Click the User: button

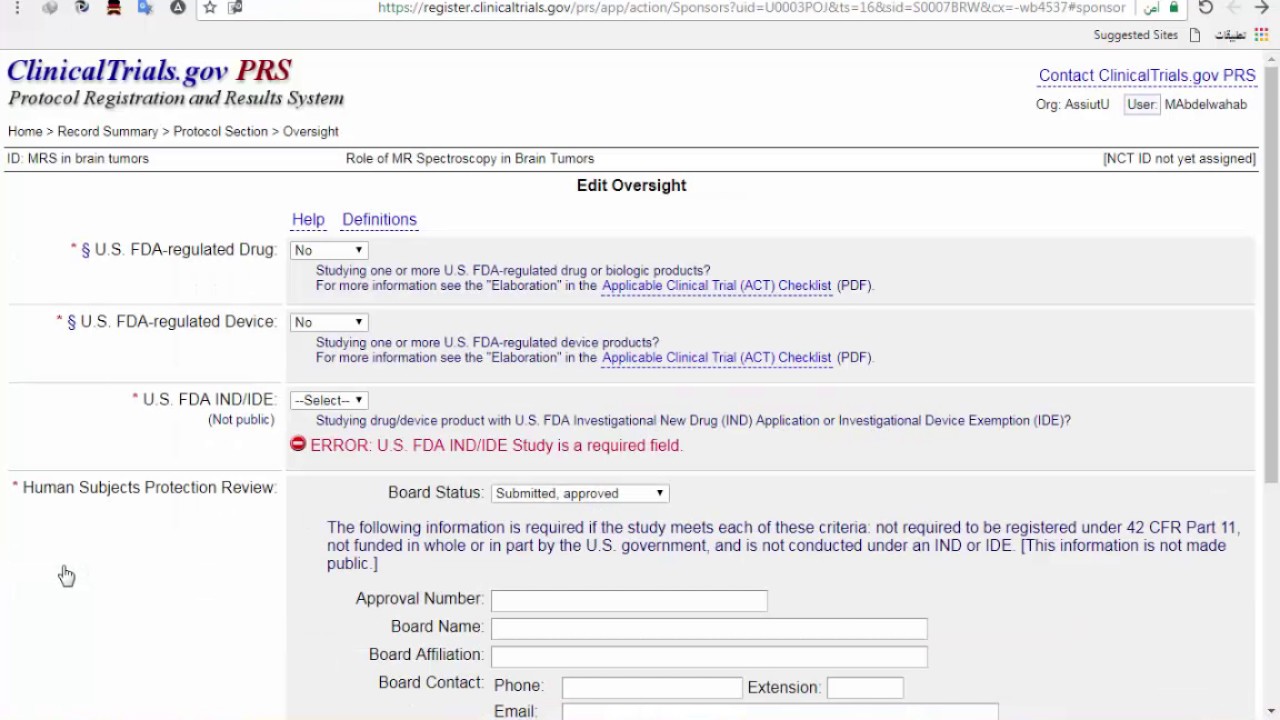[1141, 104]
